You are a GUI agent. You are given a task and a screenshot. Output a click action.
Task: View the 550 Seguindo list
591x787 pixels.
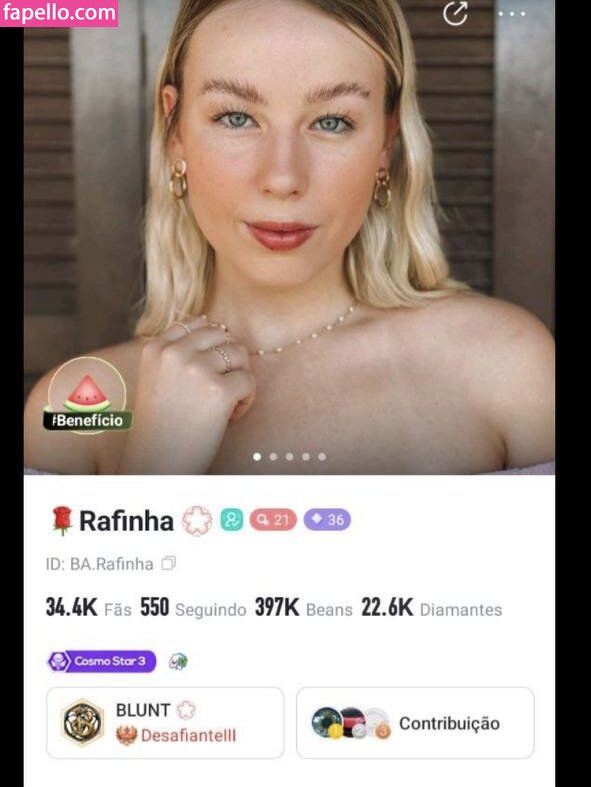click(x=193, y=608)
